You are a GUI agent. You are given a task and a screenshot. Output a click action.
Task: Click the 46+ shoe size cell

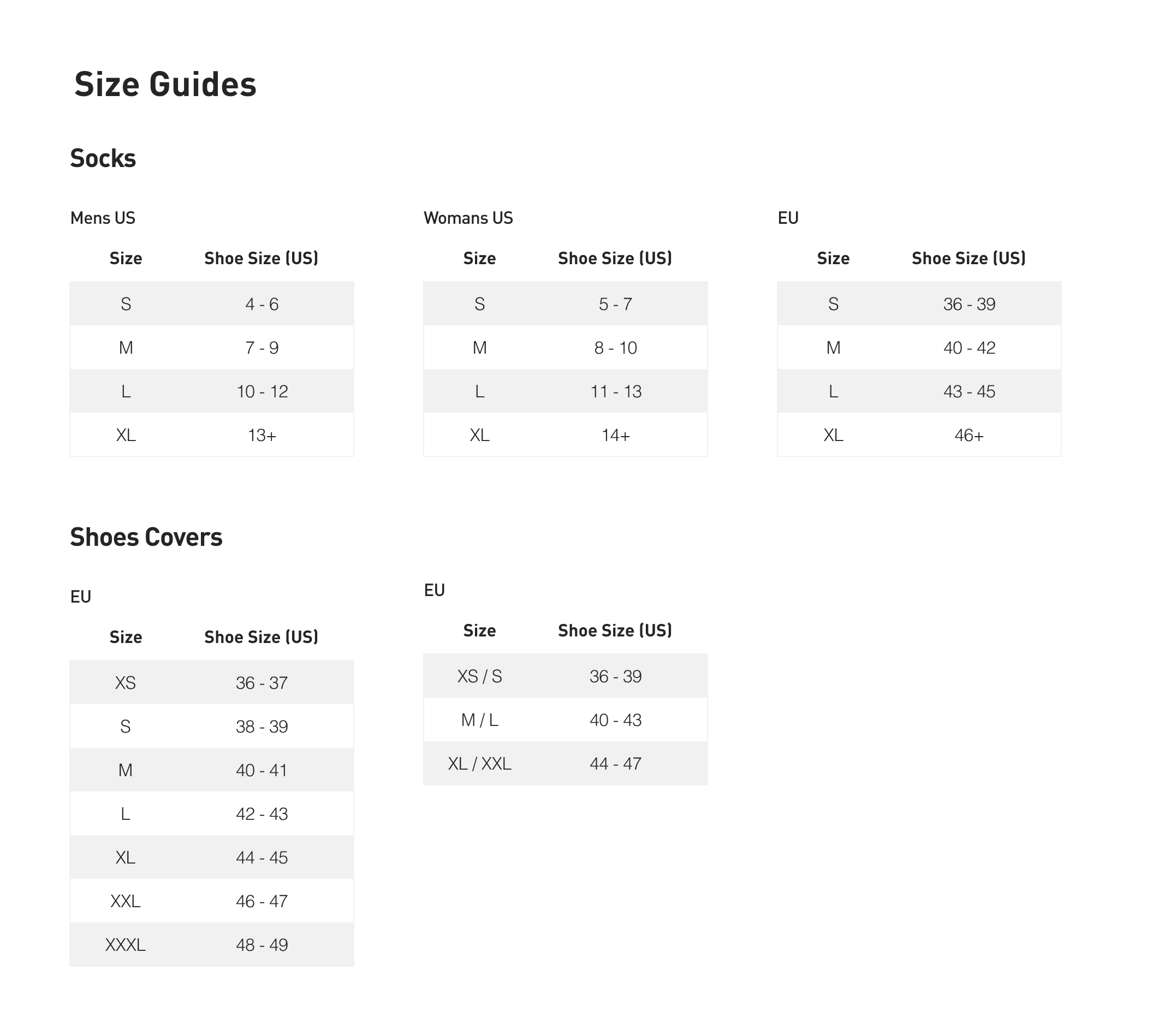click(x=969, y=436)
